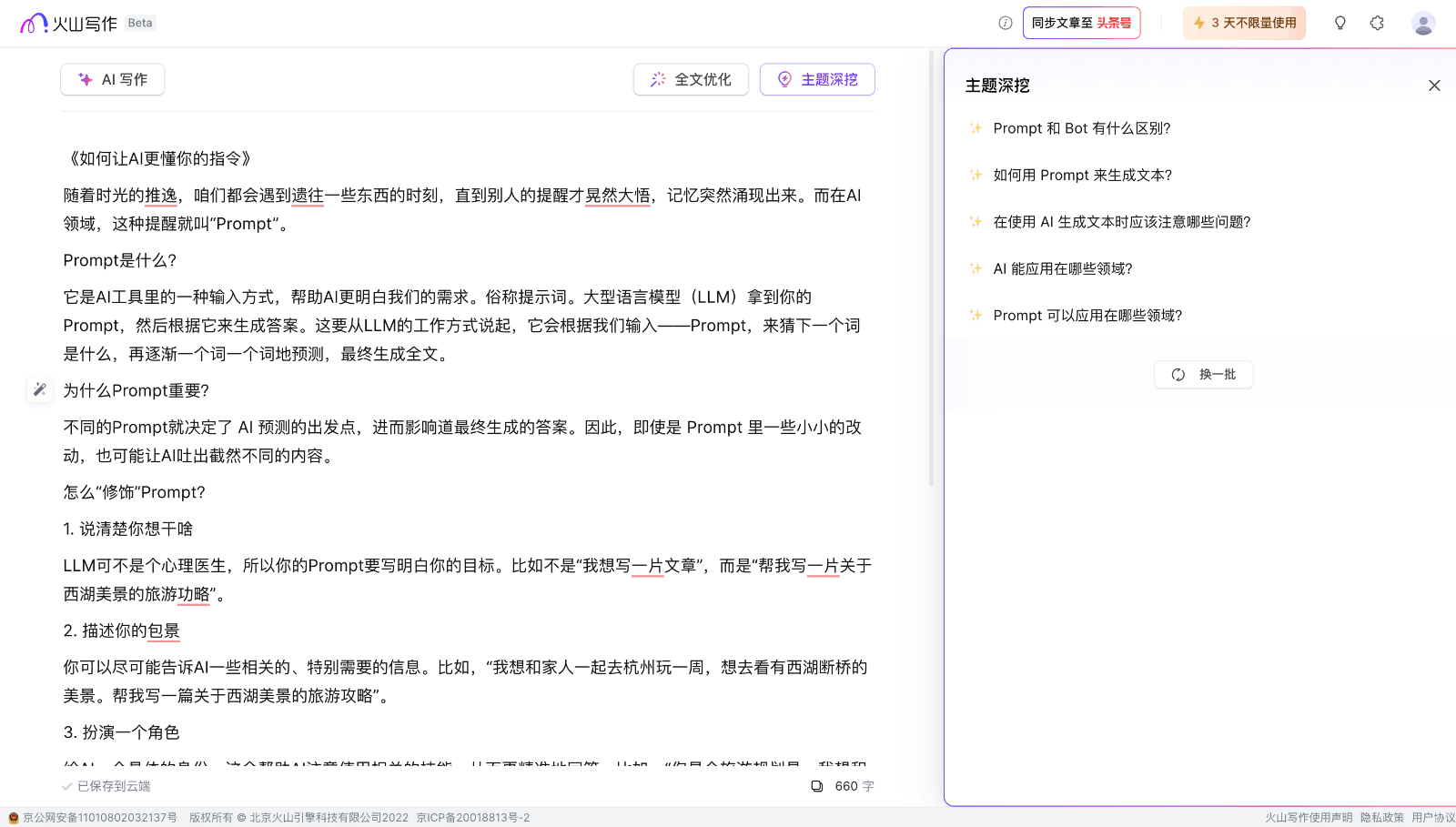Open the user avatar profile
1456x827 pixels.
tap(1422, 23)
